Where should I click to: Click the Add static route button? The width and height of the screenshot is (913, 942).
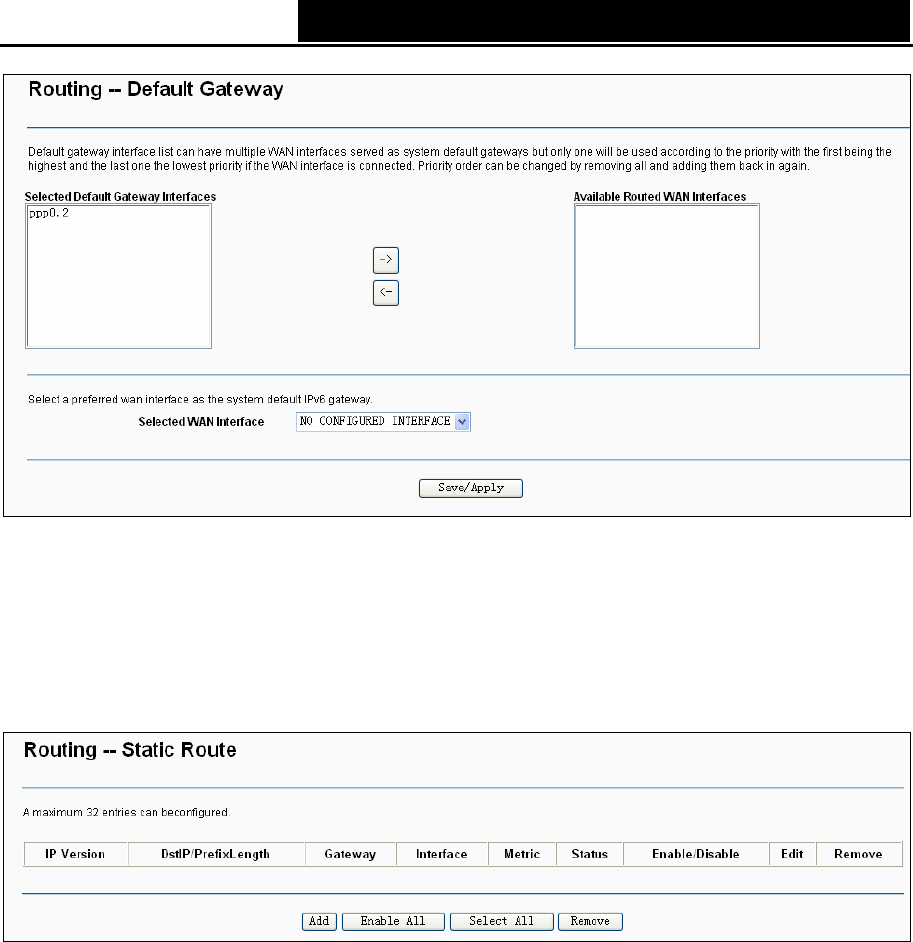click(319, 921)
